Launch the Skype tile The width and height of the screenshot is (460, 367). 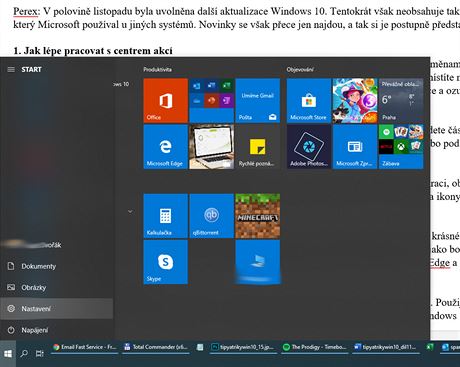[x=166, y=262]
